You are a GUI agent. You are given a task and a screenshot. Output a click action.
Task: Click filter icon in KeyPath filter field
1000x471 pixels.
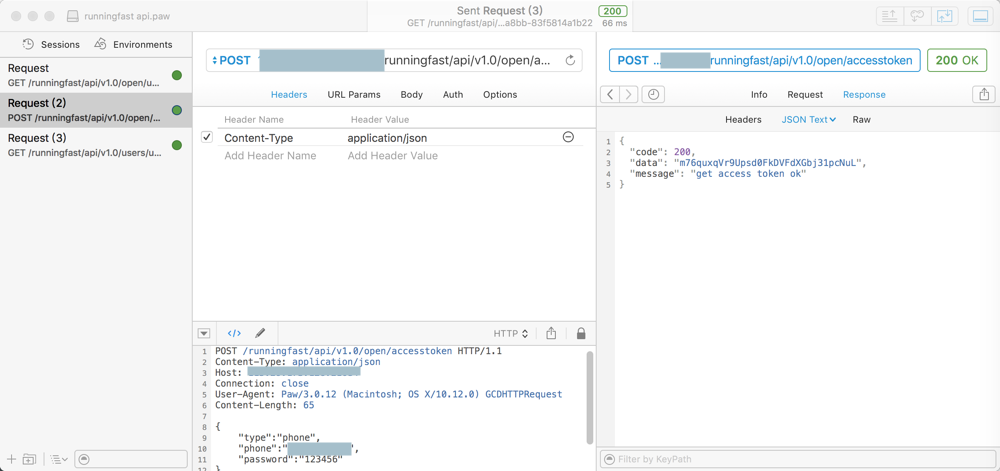point(610,459)
